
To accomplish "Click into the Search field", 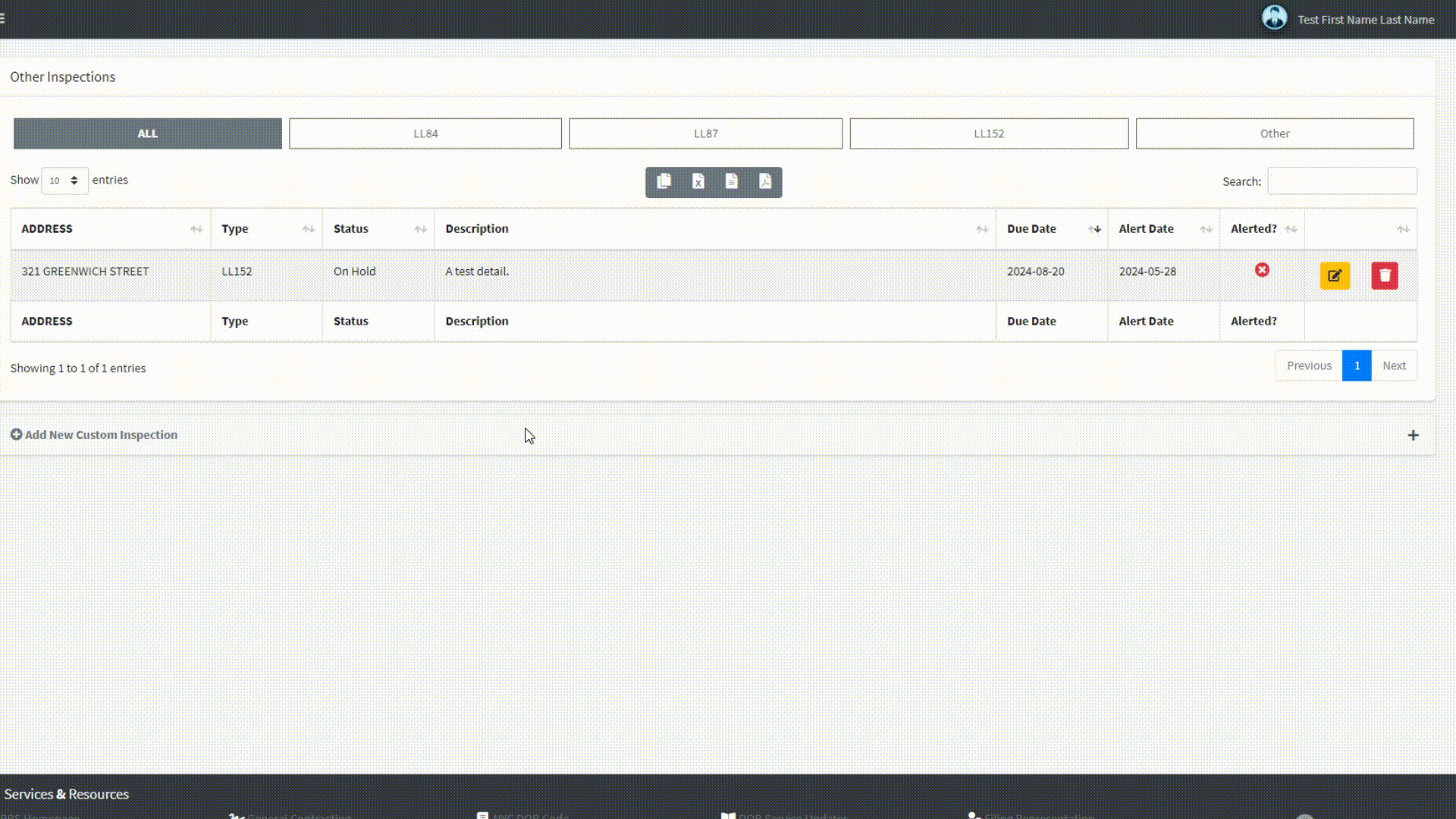I will pyautogui.click(x=1341, y=181).
